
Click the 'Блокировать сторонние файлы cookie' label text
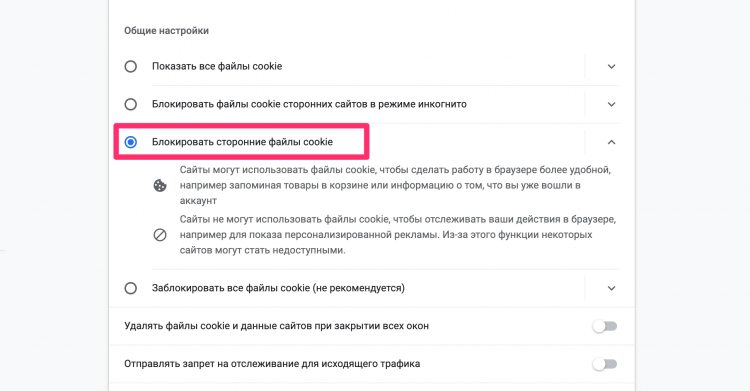click(242, 142)
